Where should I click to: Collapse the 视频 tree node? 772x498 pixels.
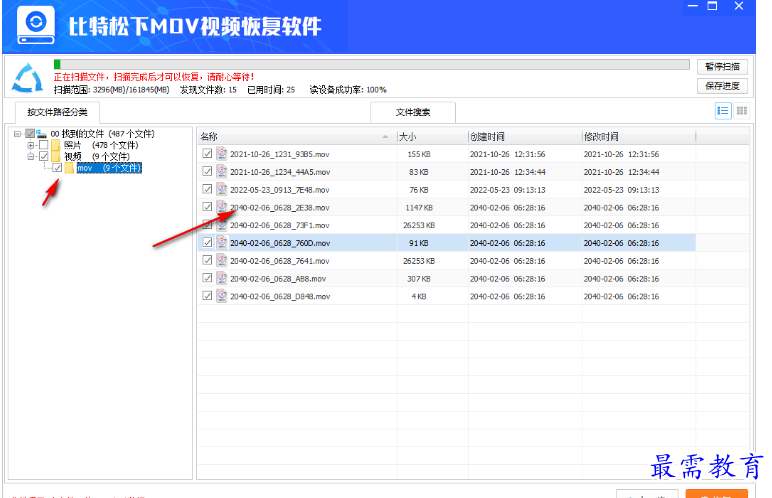[31, 156]
